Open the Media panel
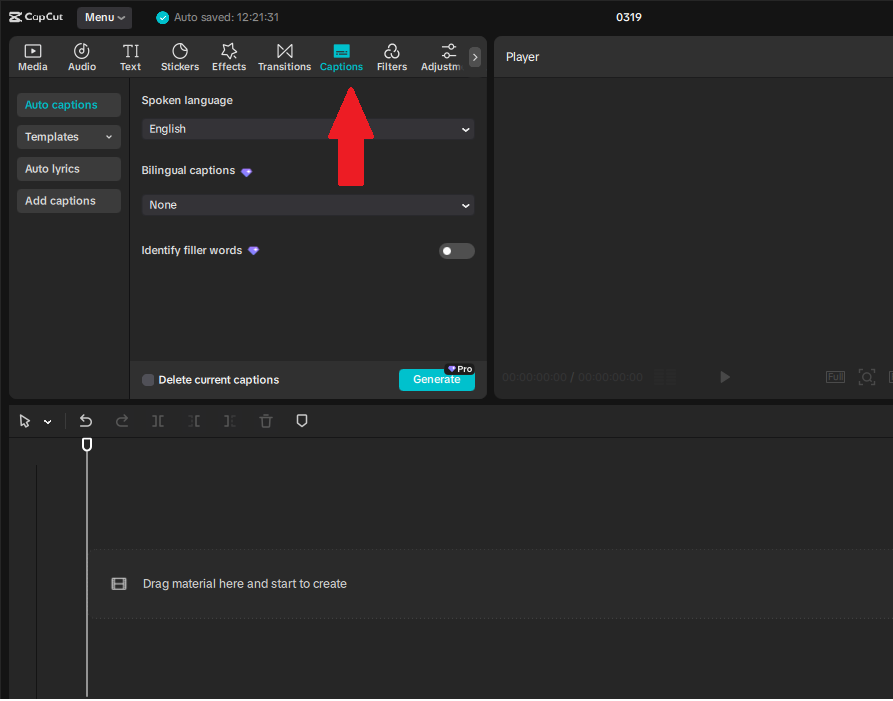 pos(32,56)
